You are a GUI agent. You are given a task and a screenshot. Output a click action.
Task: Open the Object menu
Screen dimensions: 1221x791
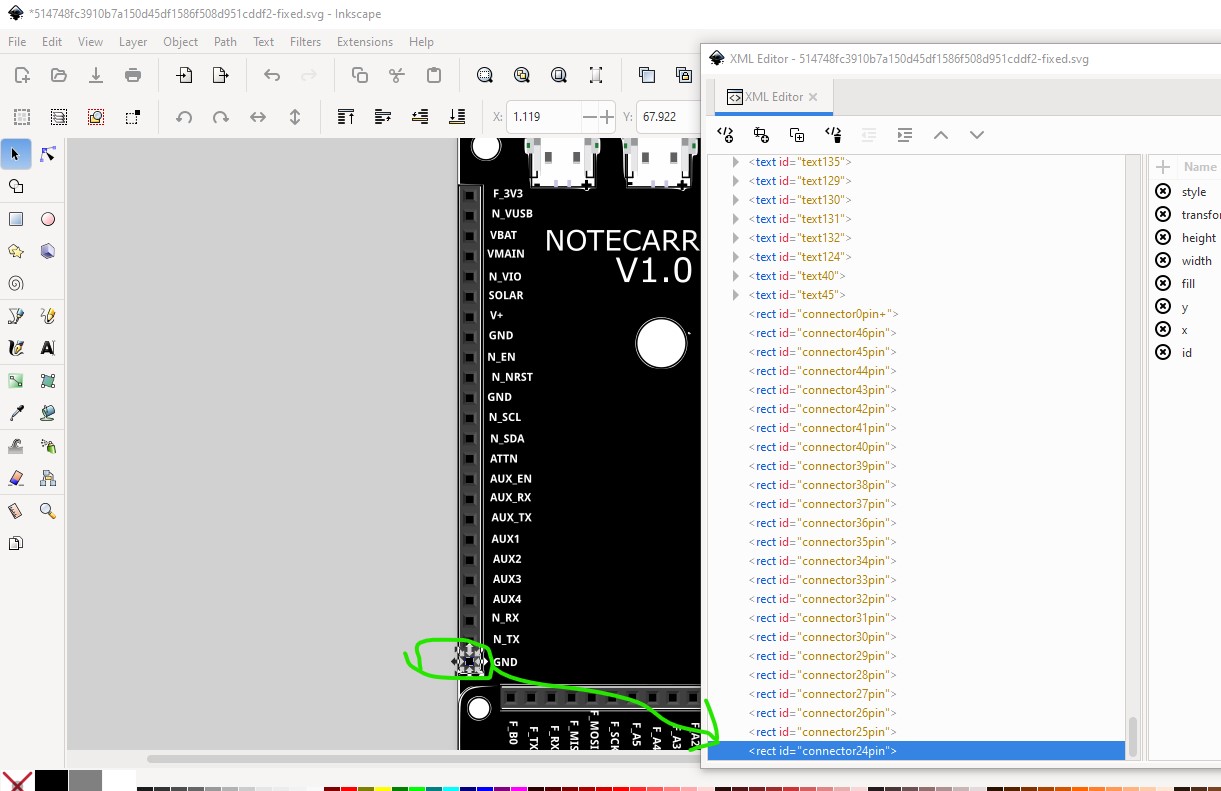click(x=180, y=42)
